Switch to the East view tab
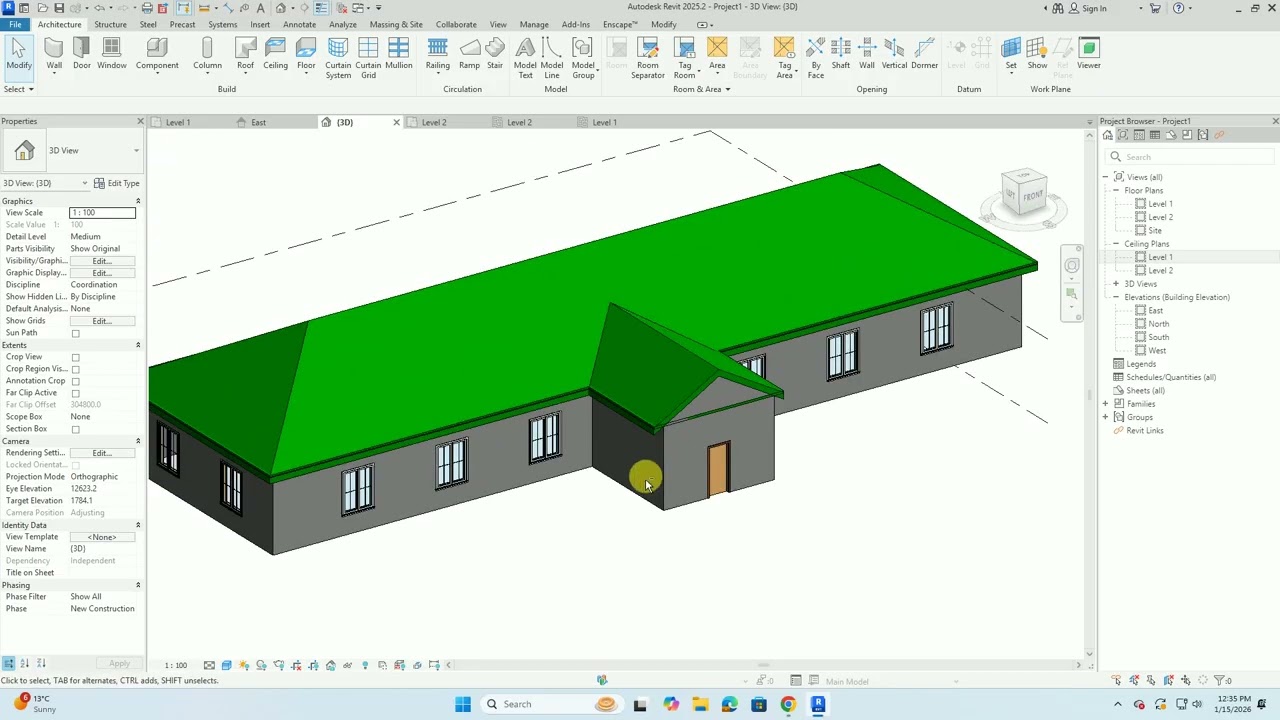The width and height of the screenshot is (1280, 720). coord(258,122)
